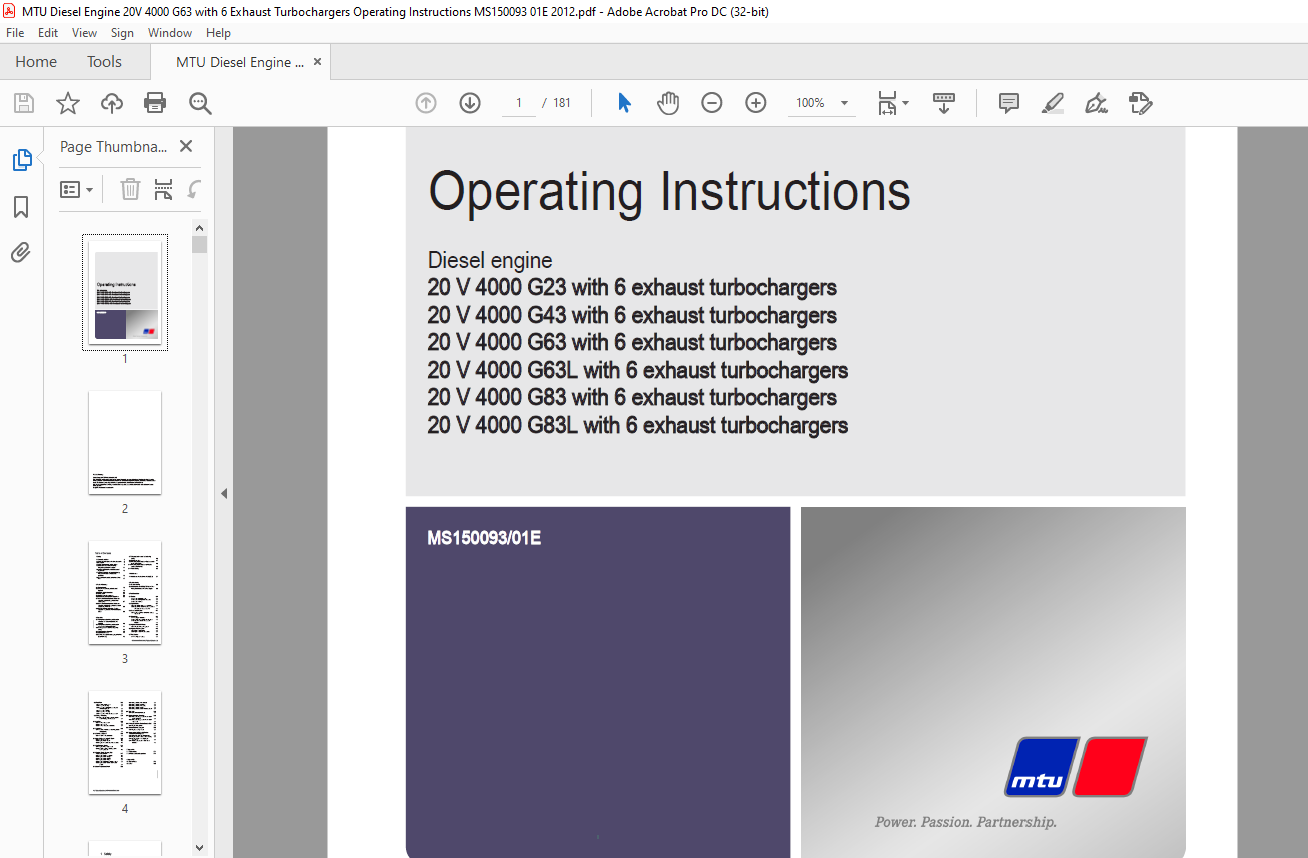1308x858 pixels.
Task: Click the 'MS150093/01E' document number
Action: [x=484, y=539]
